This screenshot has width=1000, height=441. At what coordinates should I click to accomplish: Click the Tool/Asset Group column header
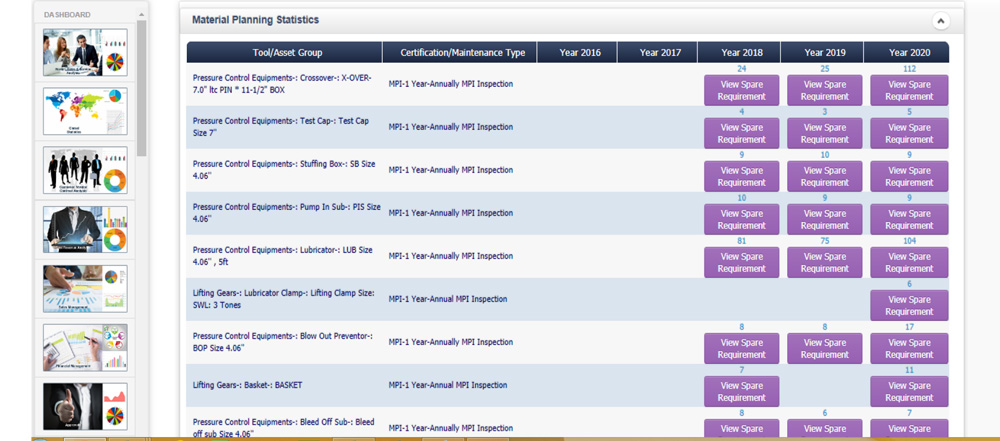(284, 53)
